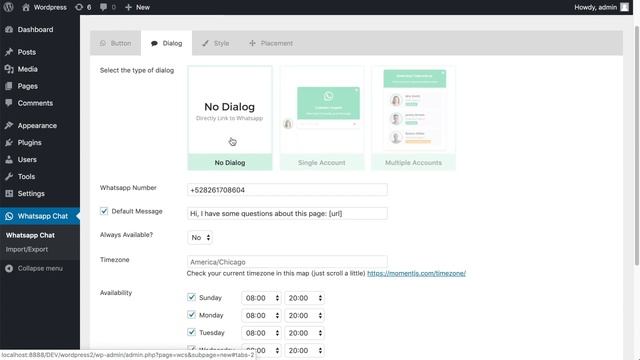Open Tuesday end time dropdown

tap(304, 333)
